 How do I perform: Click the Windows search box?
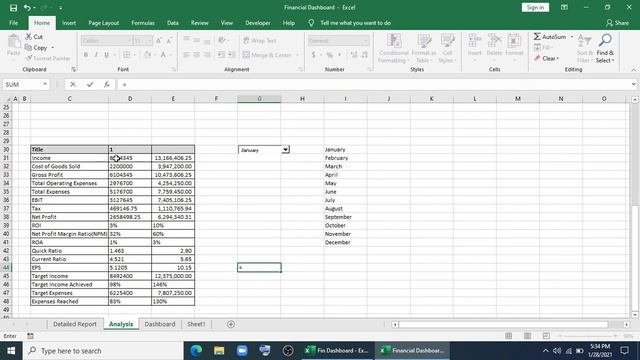tap(103, 351)
